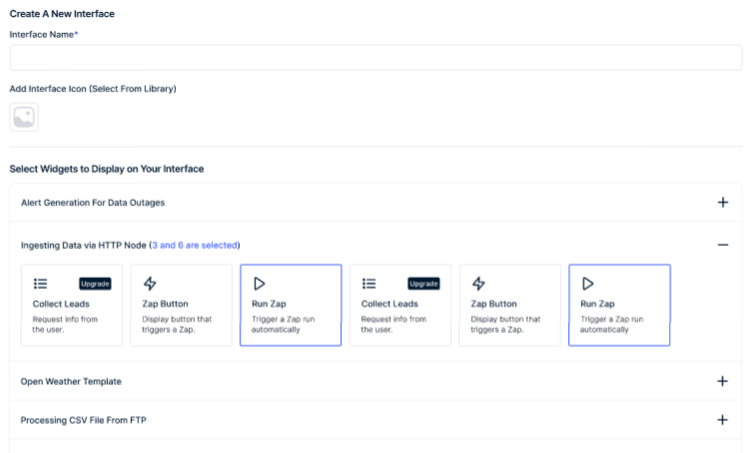This screenshot has width=747, height=453.
Task: Click 'Add Interface Icon (Select From Library)' label
Action: 93,89
